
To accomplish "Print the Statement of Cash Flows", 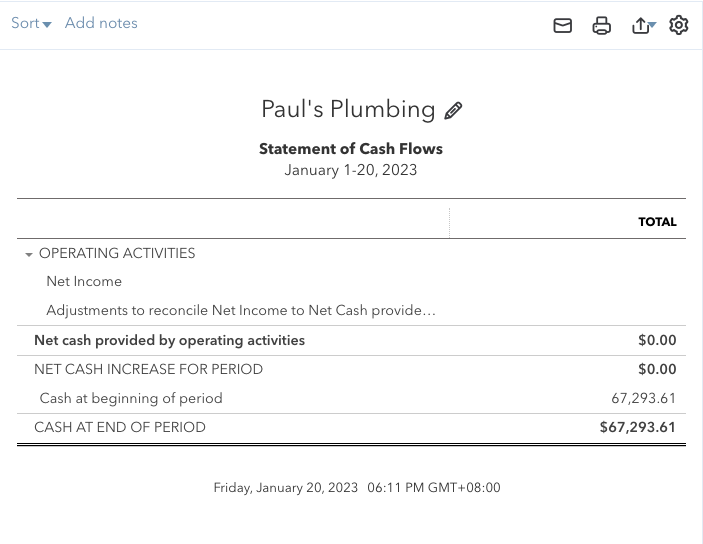I will coord(601,26).
